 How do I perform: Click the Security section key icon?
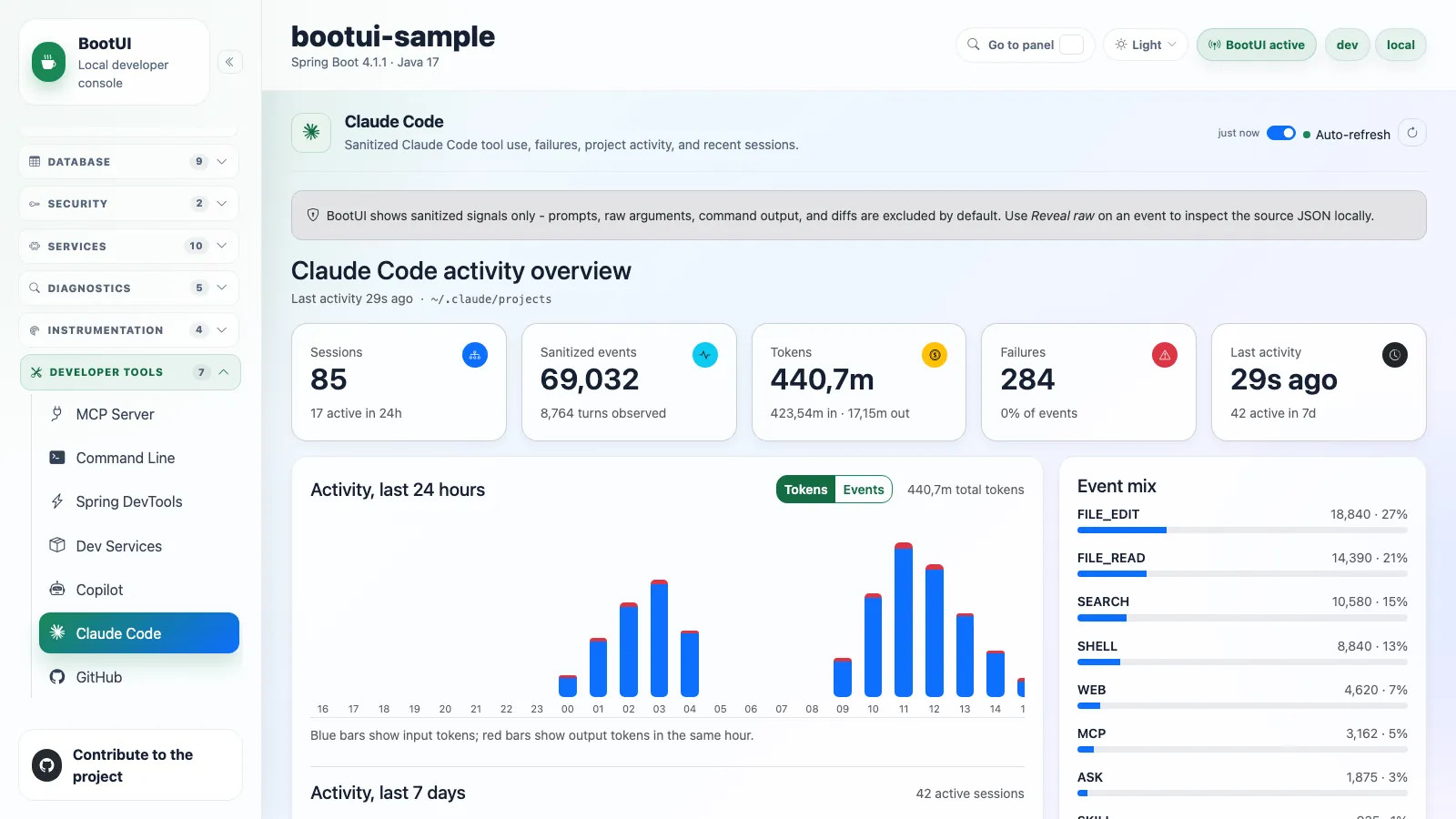(35, 204)
